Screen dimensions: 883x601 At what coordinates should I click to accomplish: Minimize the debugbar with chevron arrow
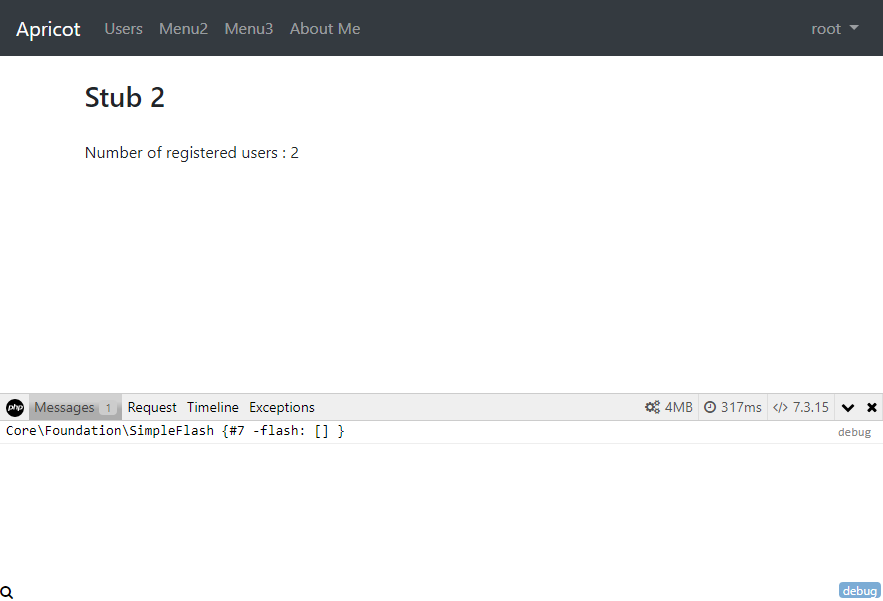coord(848,407)
